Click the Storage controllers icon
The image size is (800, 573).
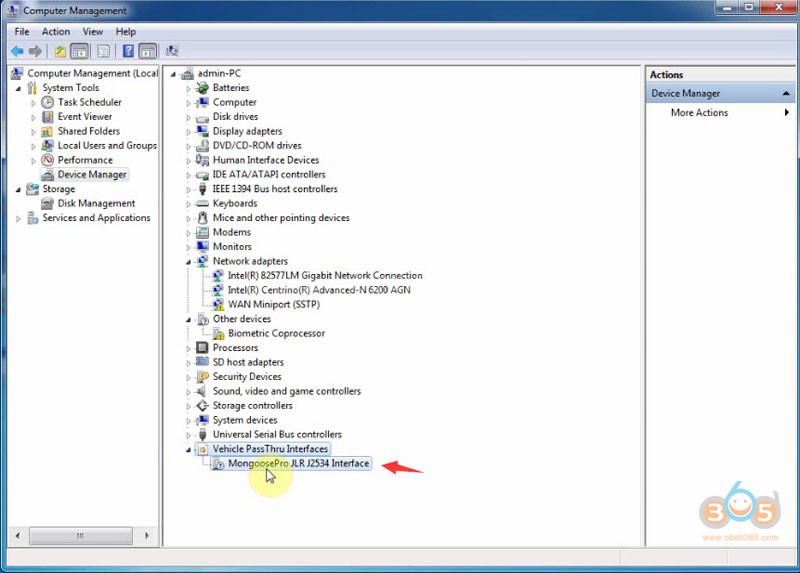(203, 406)
